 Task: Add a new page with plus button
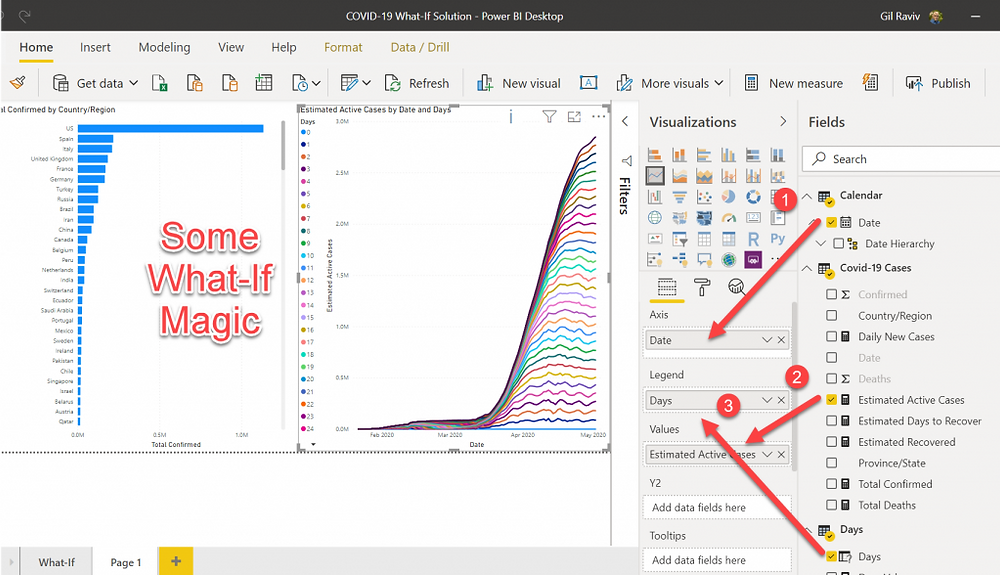tap(176, 561)
